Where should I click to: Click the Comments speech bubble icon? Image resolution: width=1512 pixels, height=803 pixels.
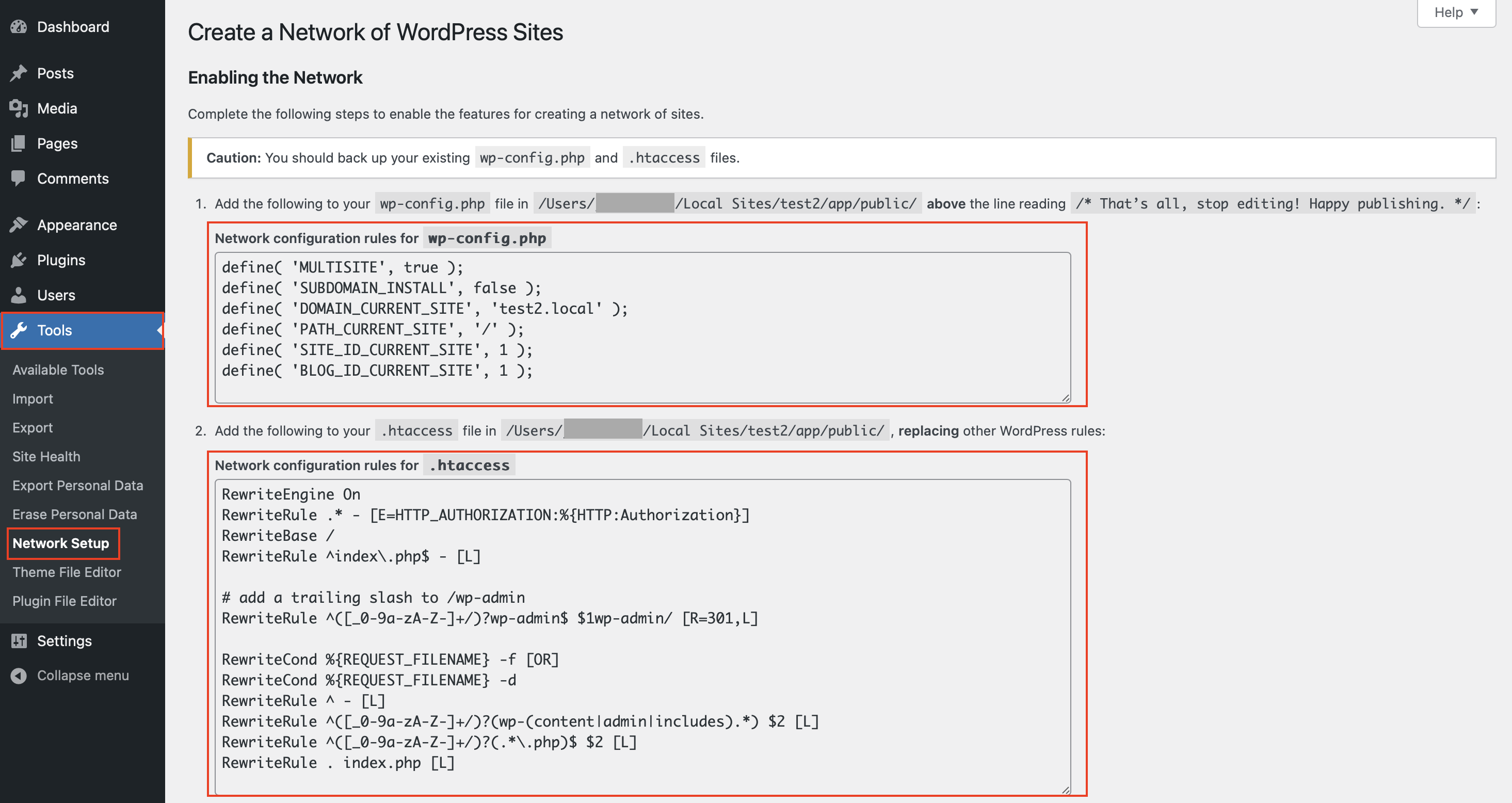(19, 179)
